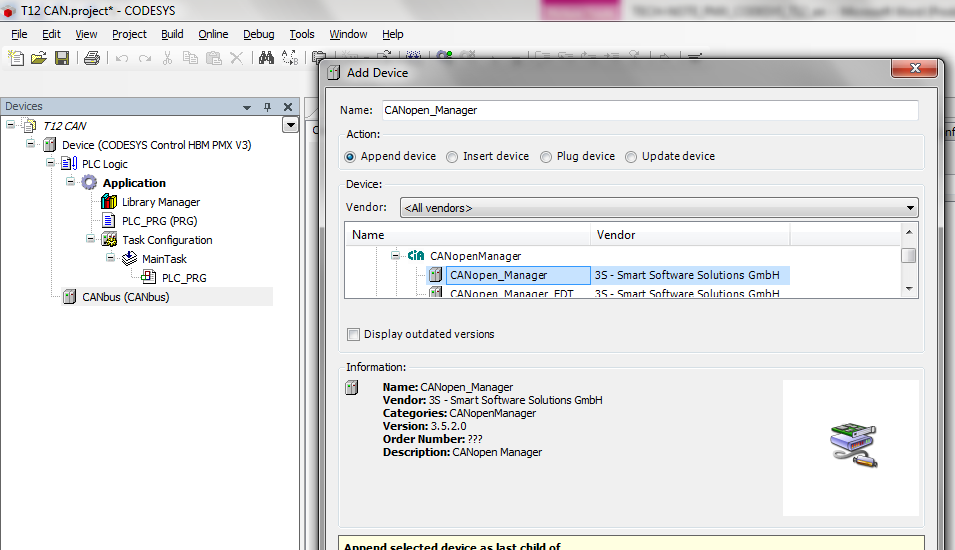Collapse the Application tree node
955x550 pixels.
pyautogui.click(x=70, y=182)
